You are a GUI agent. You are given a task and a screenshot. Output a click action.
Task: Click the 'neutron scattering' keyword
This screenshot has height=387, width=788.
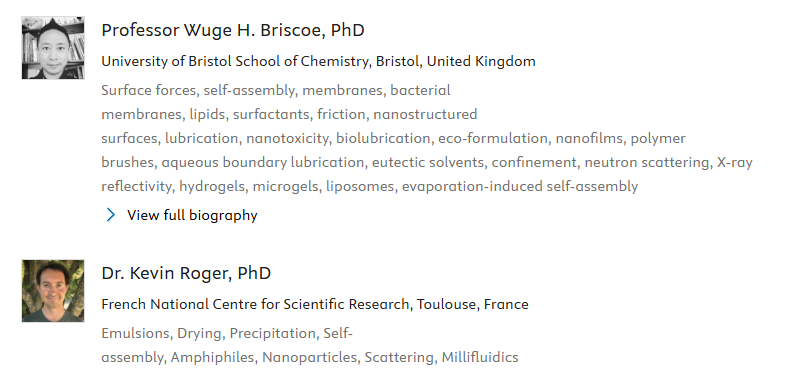(647, 163)
